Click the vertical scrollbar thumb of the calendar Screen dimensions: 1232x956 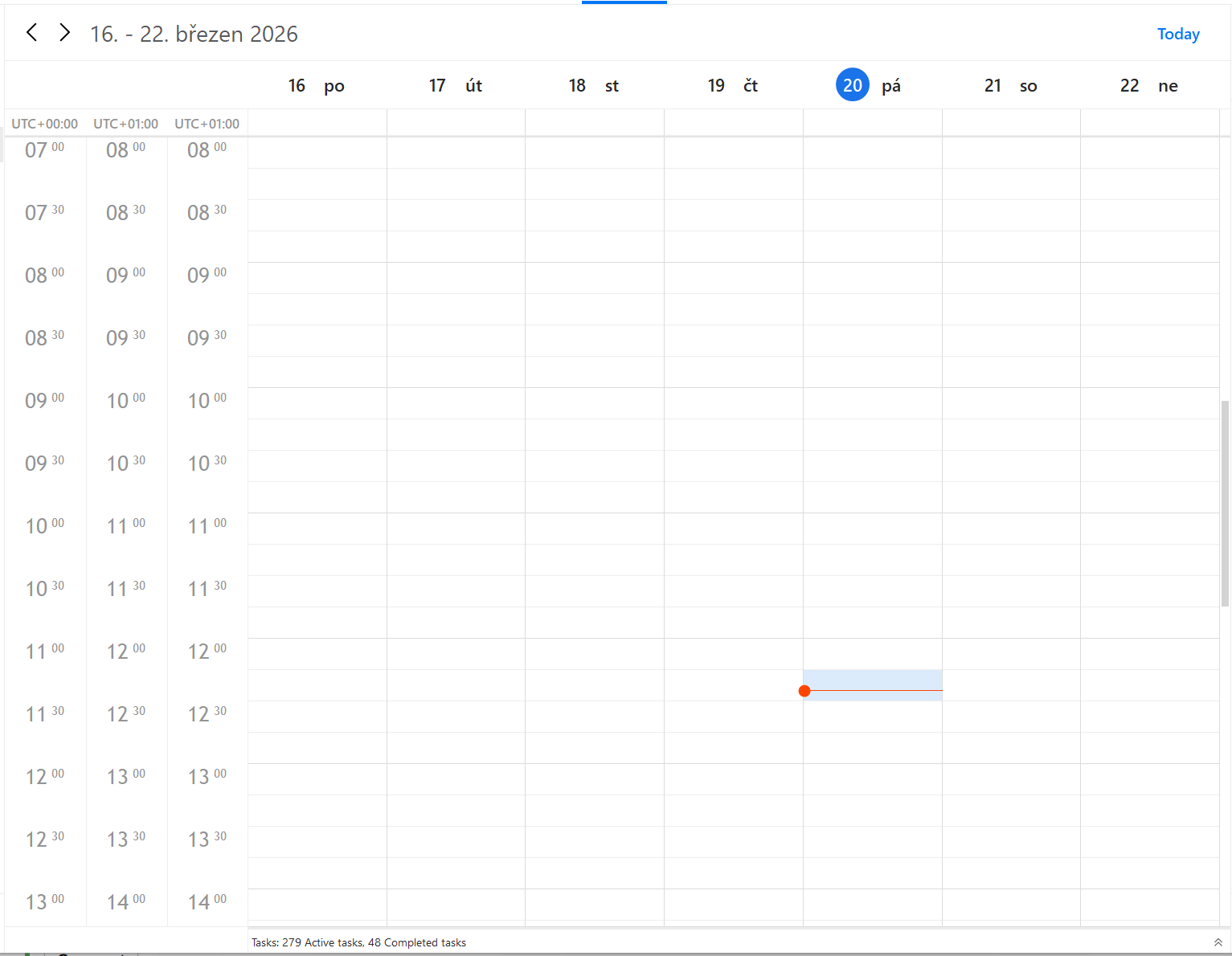click(1225, 503)
